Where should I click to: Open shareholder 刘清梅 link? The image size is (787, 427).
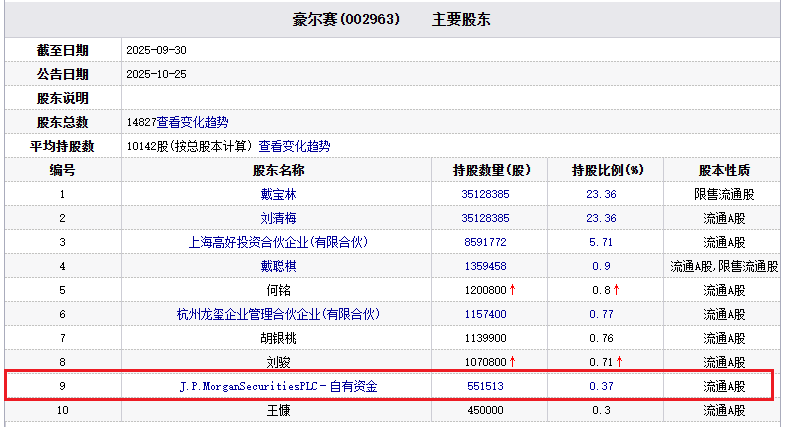pyautogui.click(x=279, y=218)
